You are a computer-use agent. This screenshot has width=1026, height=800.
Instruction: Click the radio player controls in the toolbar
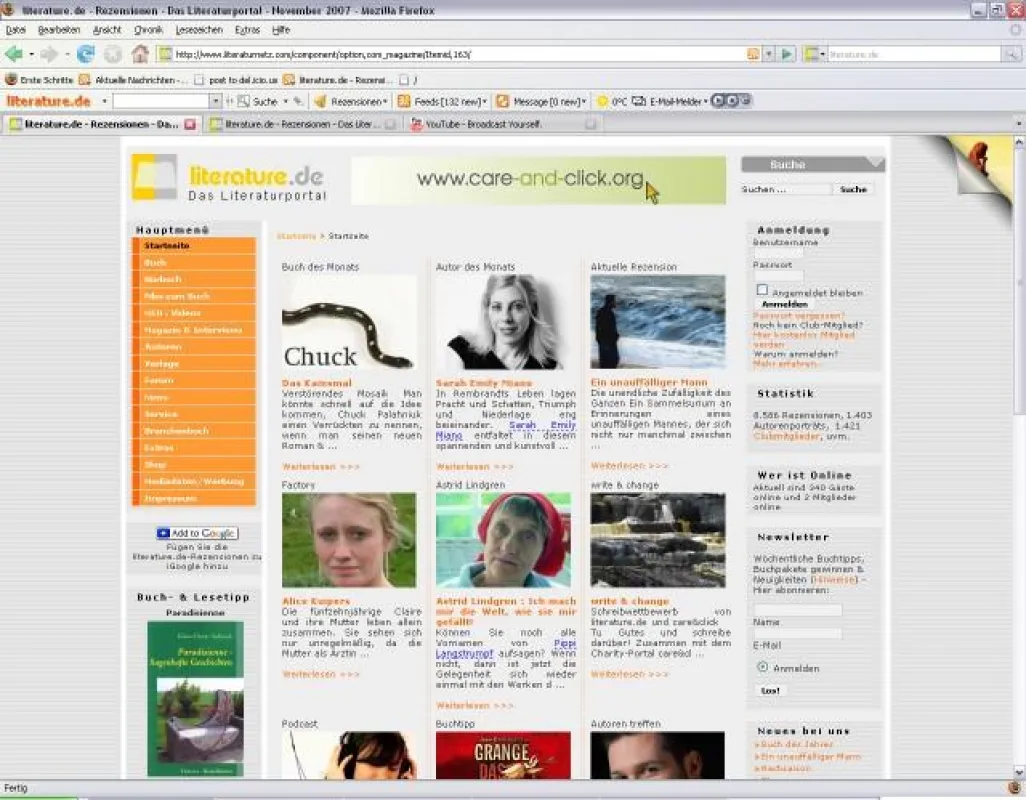pos(732,101)
